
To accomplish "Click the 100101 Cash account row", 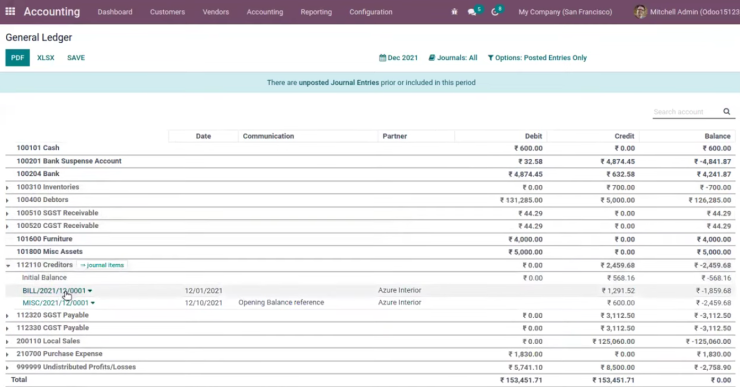I will [370, 148].
